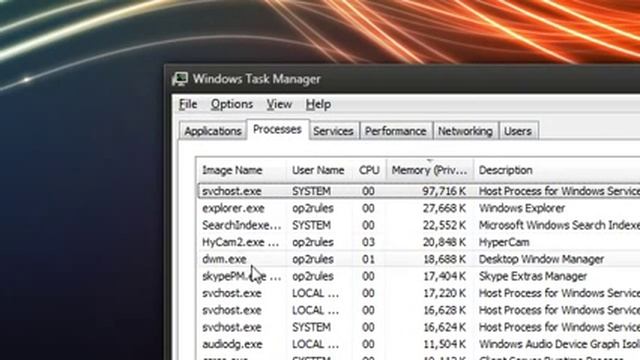Image resolution: width=640 pixels, height=360 pixels.
Task: Go to the Networking tab
Action: tap(465, 131)
